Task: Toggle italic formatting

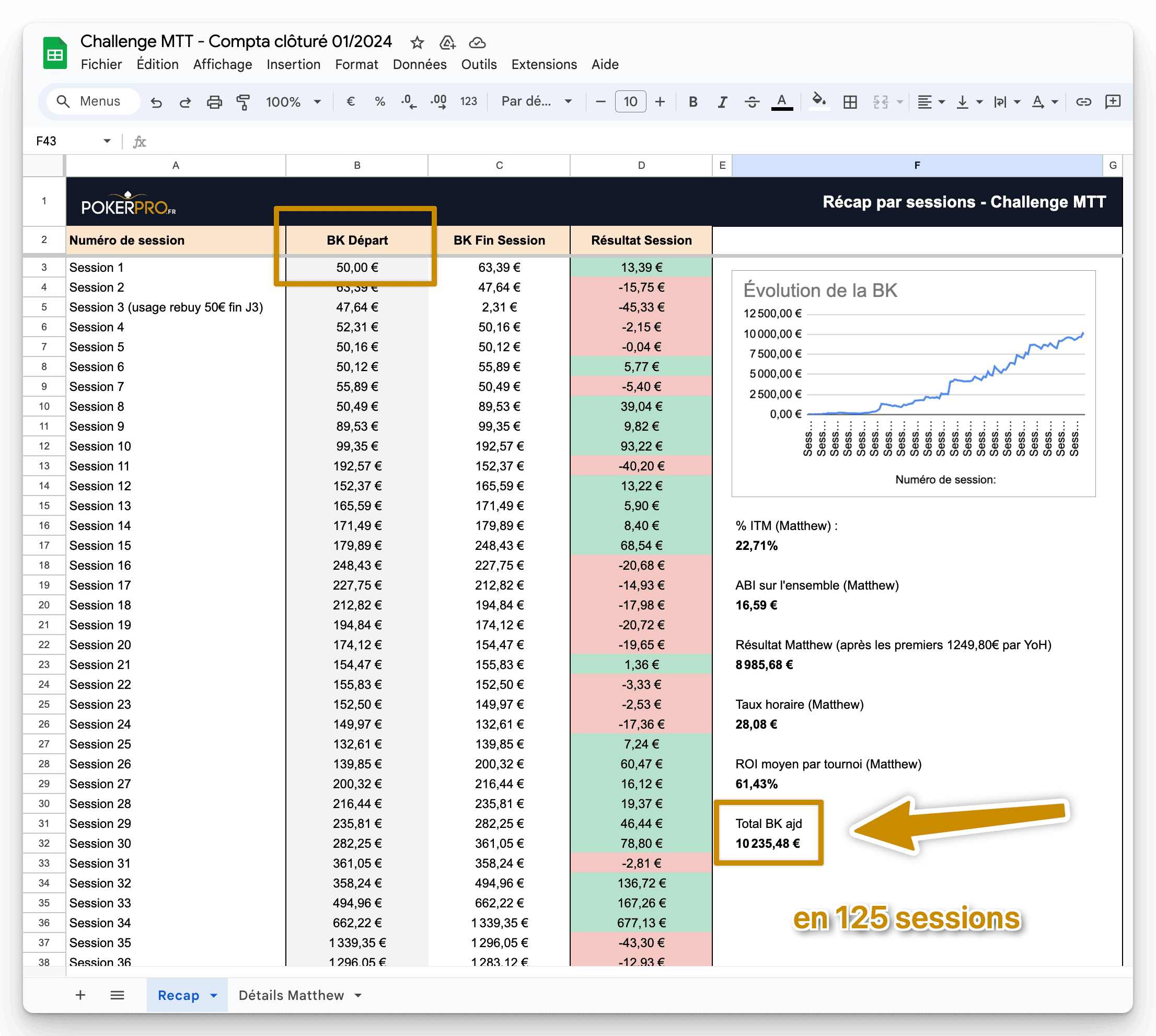Action: [x=722, y=102]
